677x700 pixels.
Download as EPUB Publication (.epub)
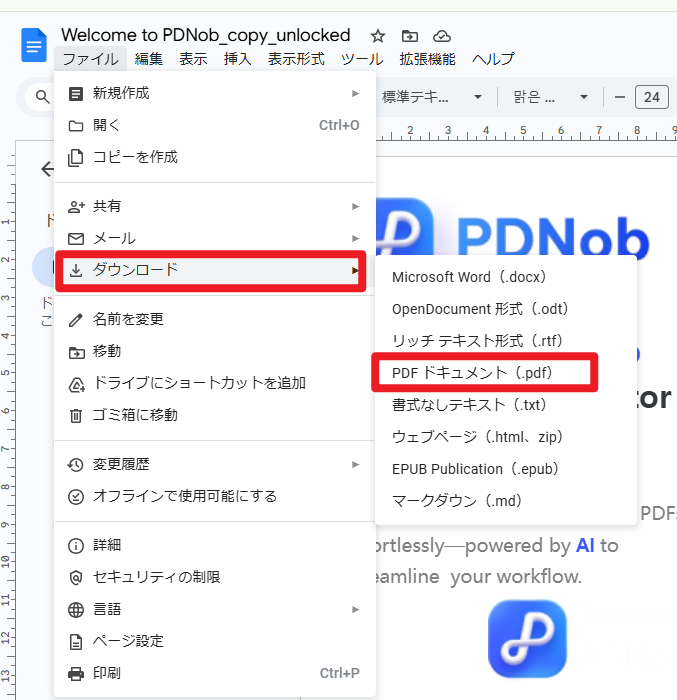pyautogui.click(x=506, y=469)
